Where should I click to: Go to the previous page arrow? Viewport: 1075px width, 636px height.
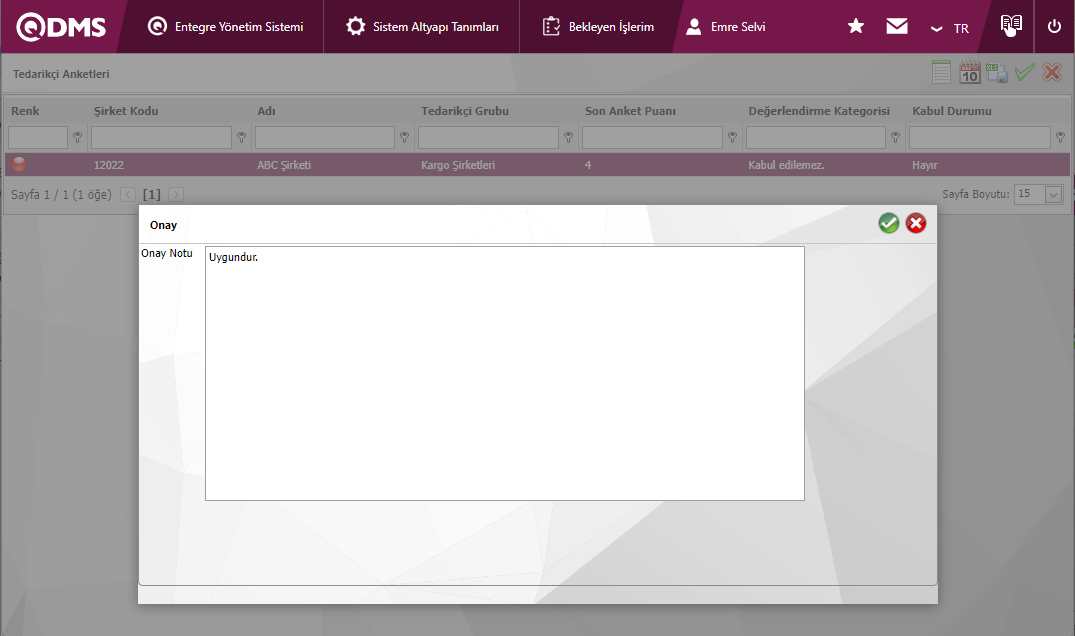point(128,195)
